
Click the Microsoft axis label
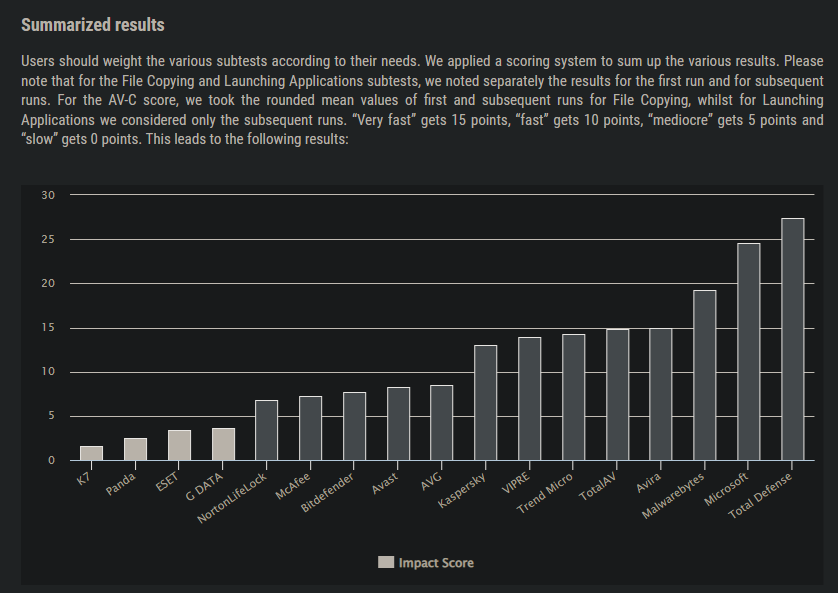[726, 489]
